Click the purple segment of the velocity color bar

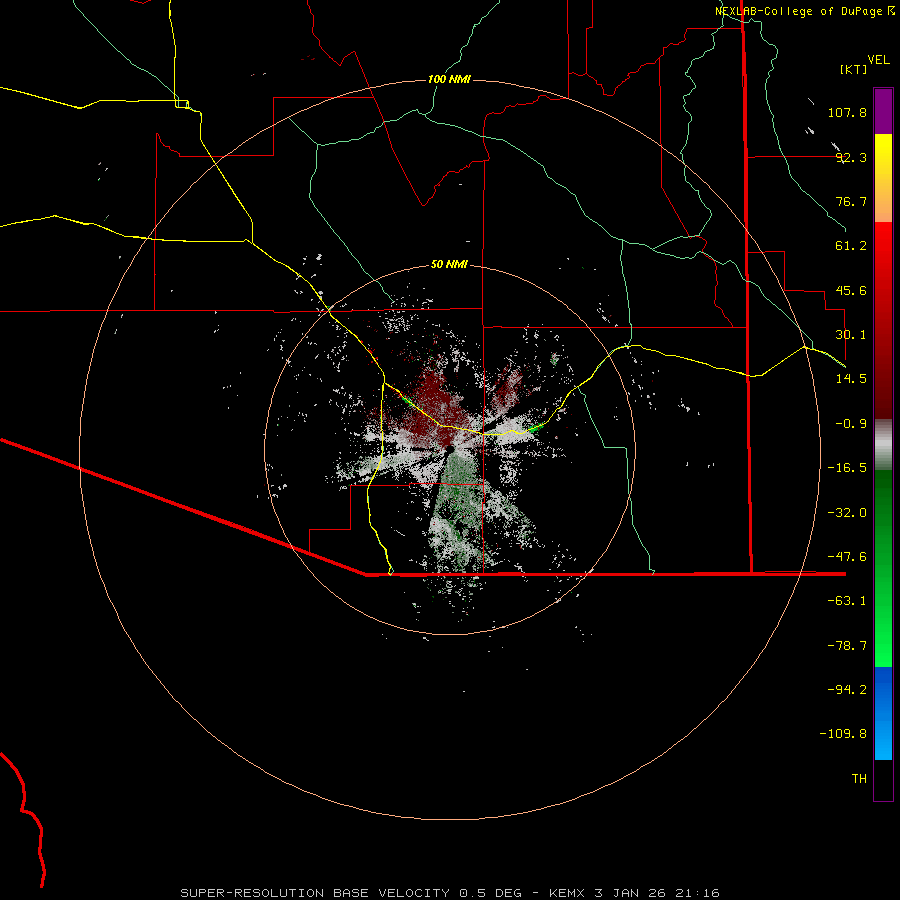[x=883, y=111]
